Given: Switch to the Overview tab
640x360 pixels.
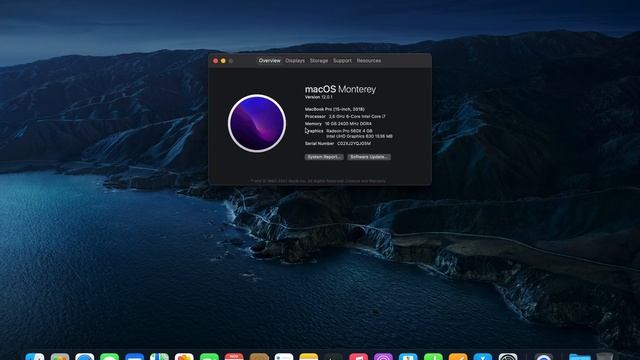Looking at the screenshot, I should pyautogui.click(x=269, y=60).
